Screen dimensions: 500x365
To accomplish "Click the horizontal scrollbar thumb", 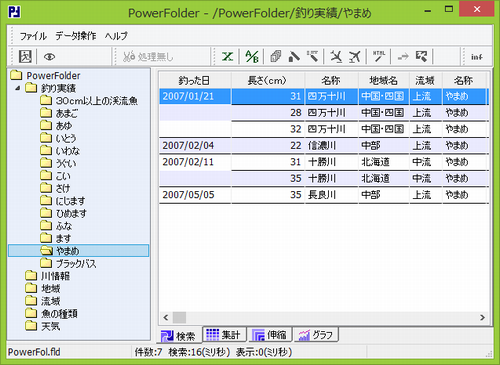I will click(179, 318).
